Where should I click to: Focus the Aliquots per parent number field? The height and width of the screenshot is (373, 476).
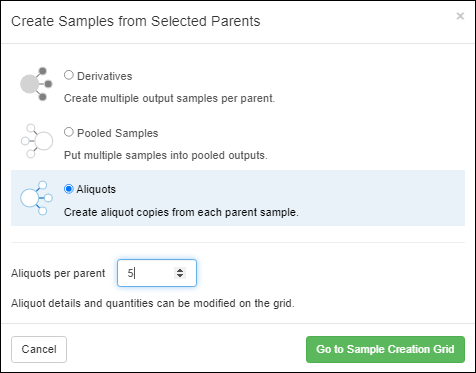coord(157,273)
